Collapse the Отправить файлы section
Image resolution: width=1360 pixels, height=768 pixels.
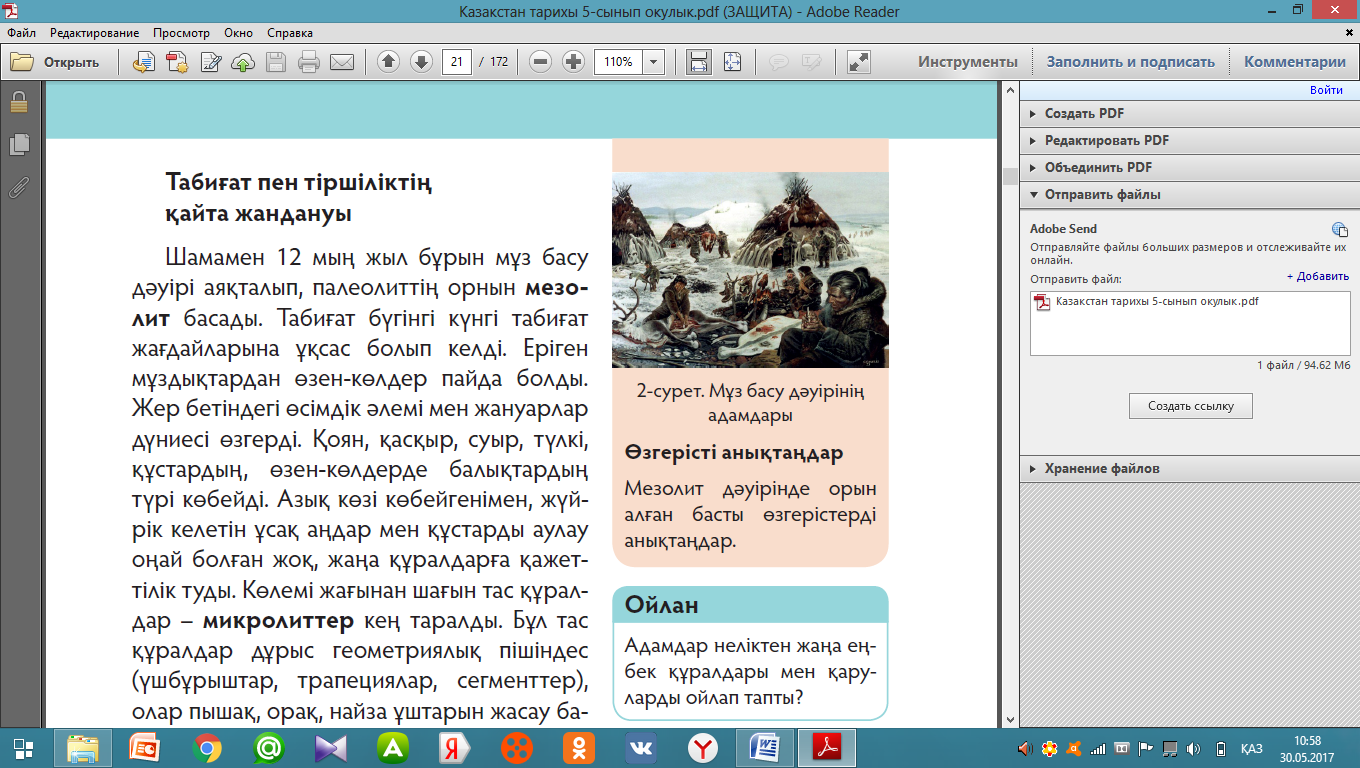[1102, 195]
